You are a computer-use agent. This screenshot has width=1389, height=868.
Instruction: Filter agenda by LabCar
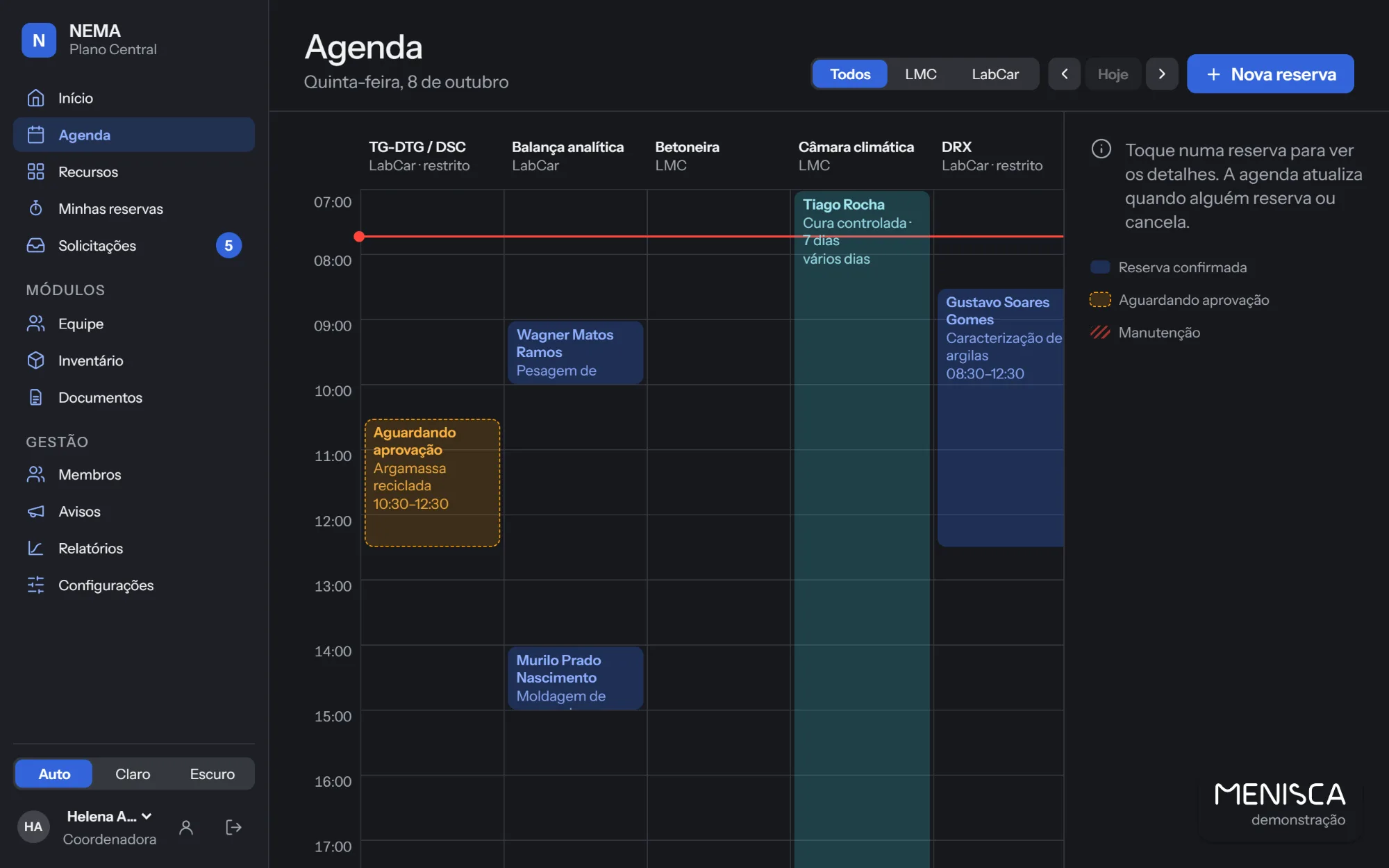[995, 74]
